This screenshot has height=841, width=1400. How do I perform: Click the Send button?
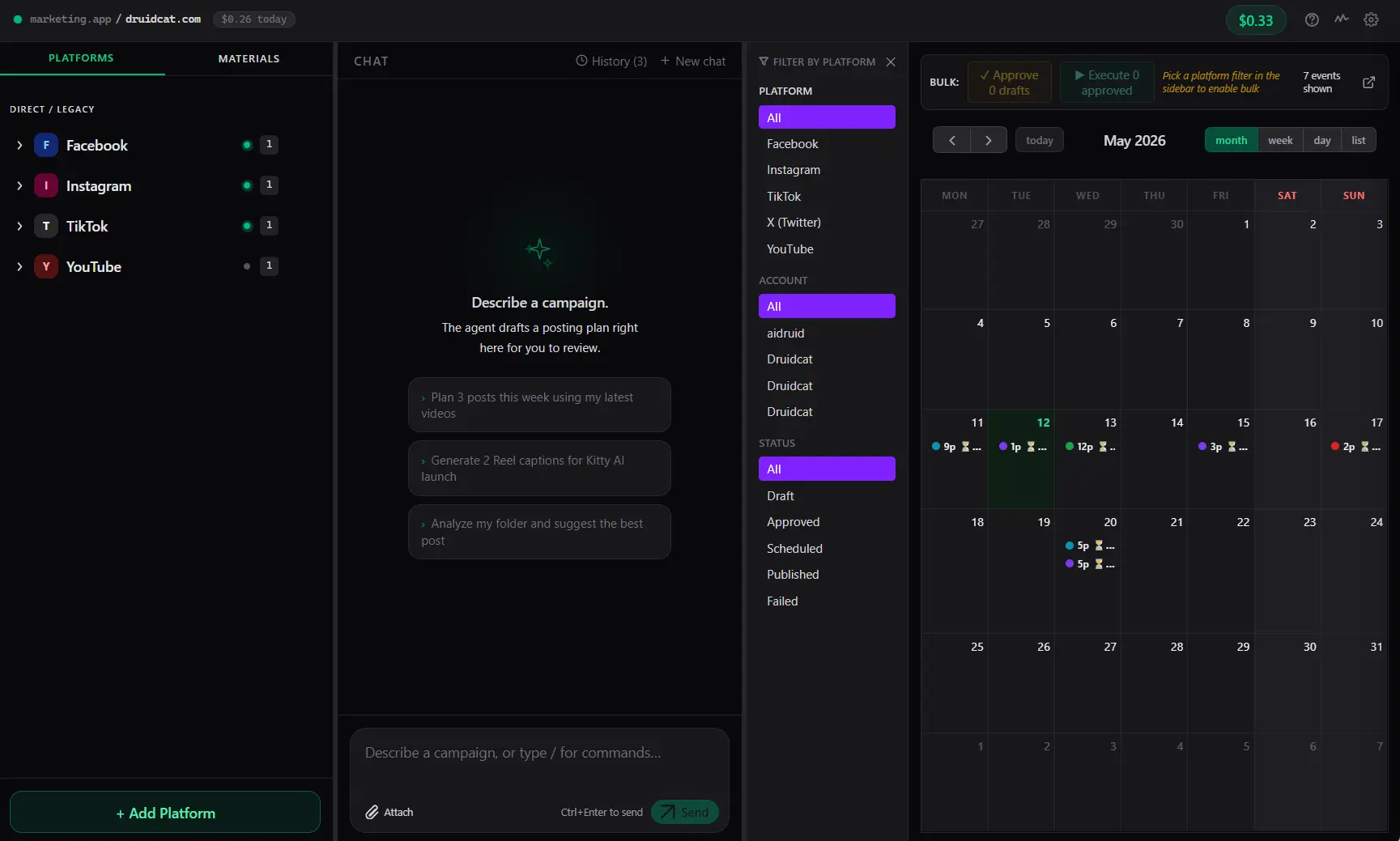coord(684,812)
